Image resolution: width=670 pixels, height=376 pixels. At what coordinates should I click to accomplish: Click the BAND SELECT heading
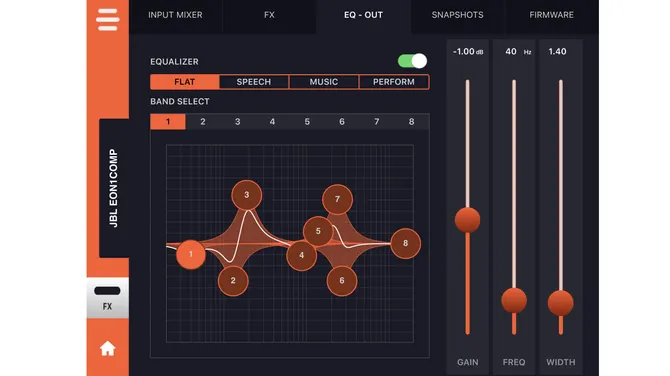(x=180, y=102)
